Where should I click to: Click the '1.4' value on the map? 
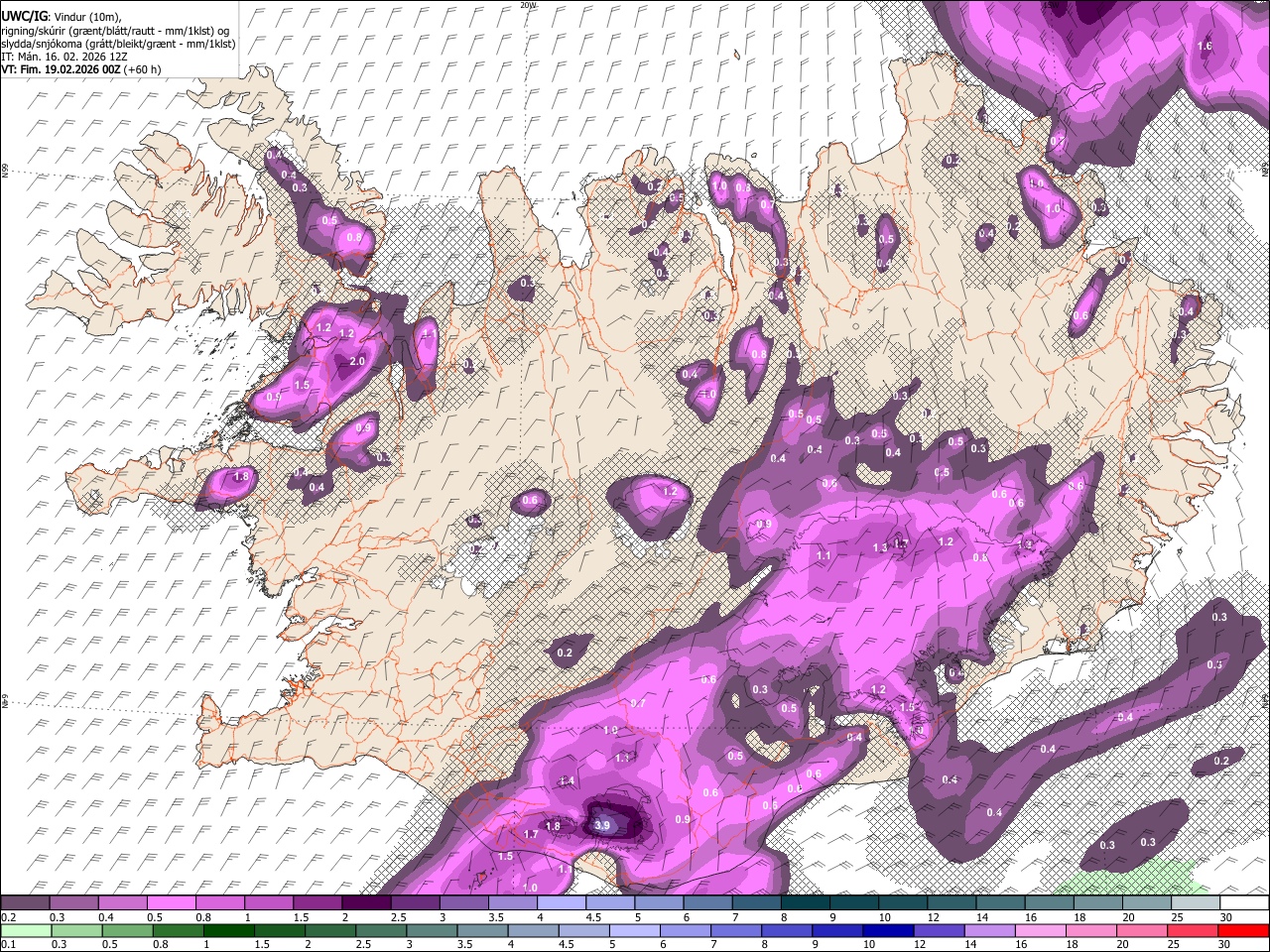click(567, 781)
